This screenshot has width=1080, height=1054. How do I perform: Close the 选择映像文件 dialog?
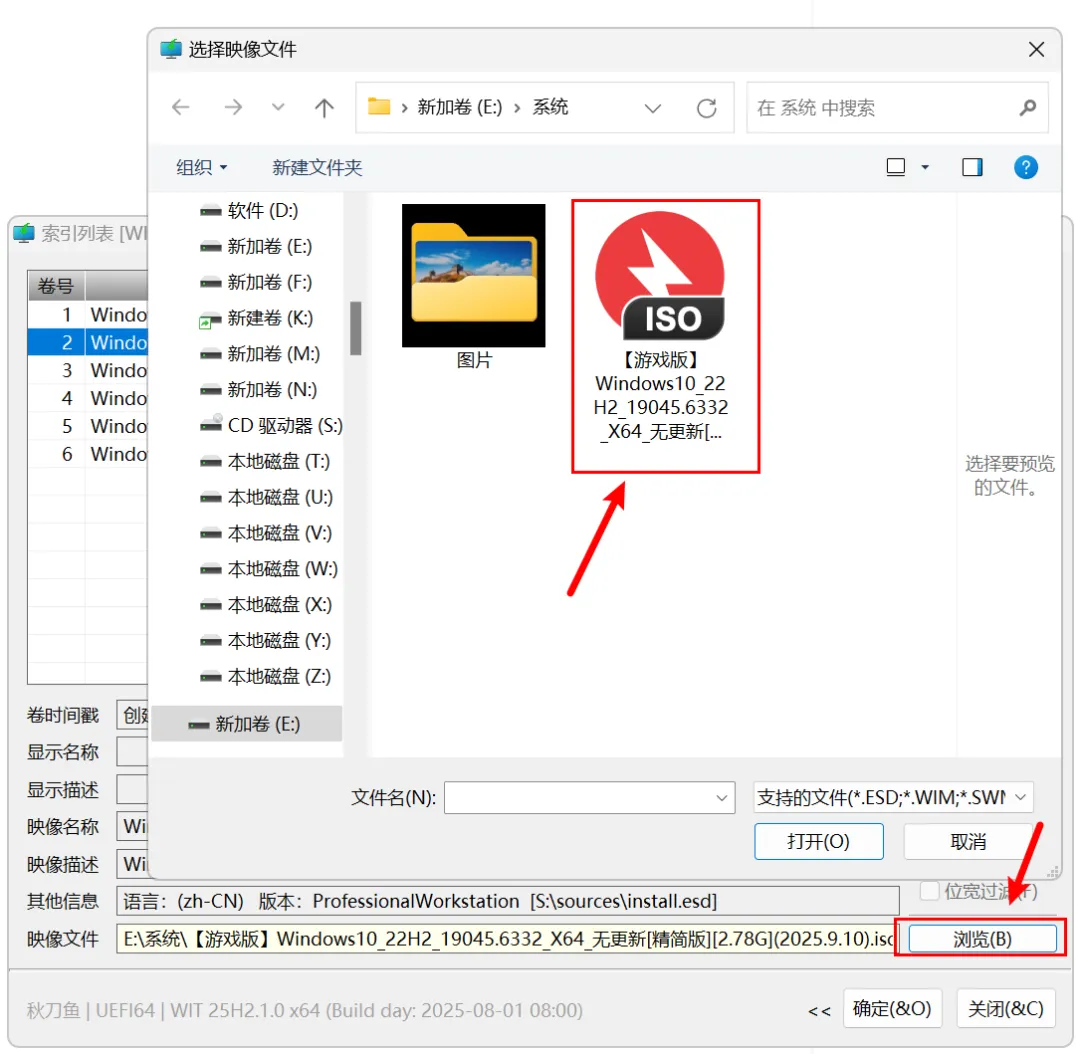[x=1036, y=50]
